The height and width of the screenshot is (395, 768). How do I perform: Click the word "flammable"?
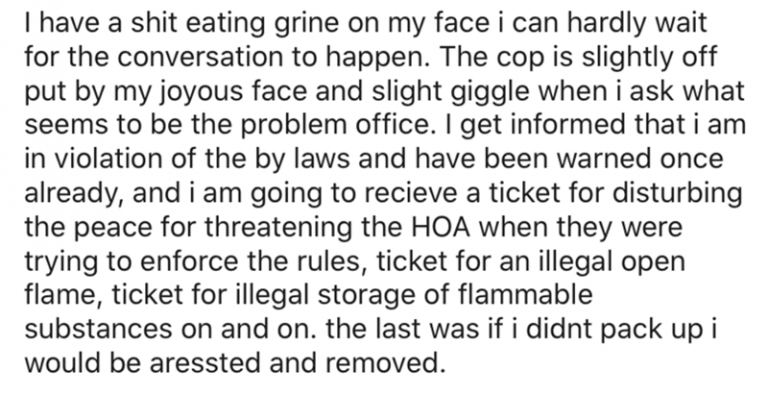pyautogui.click(x=526, y=295)
